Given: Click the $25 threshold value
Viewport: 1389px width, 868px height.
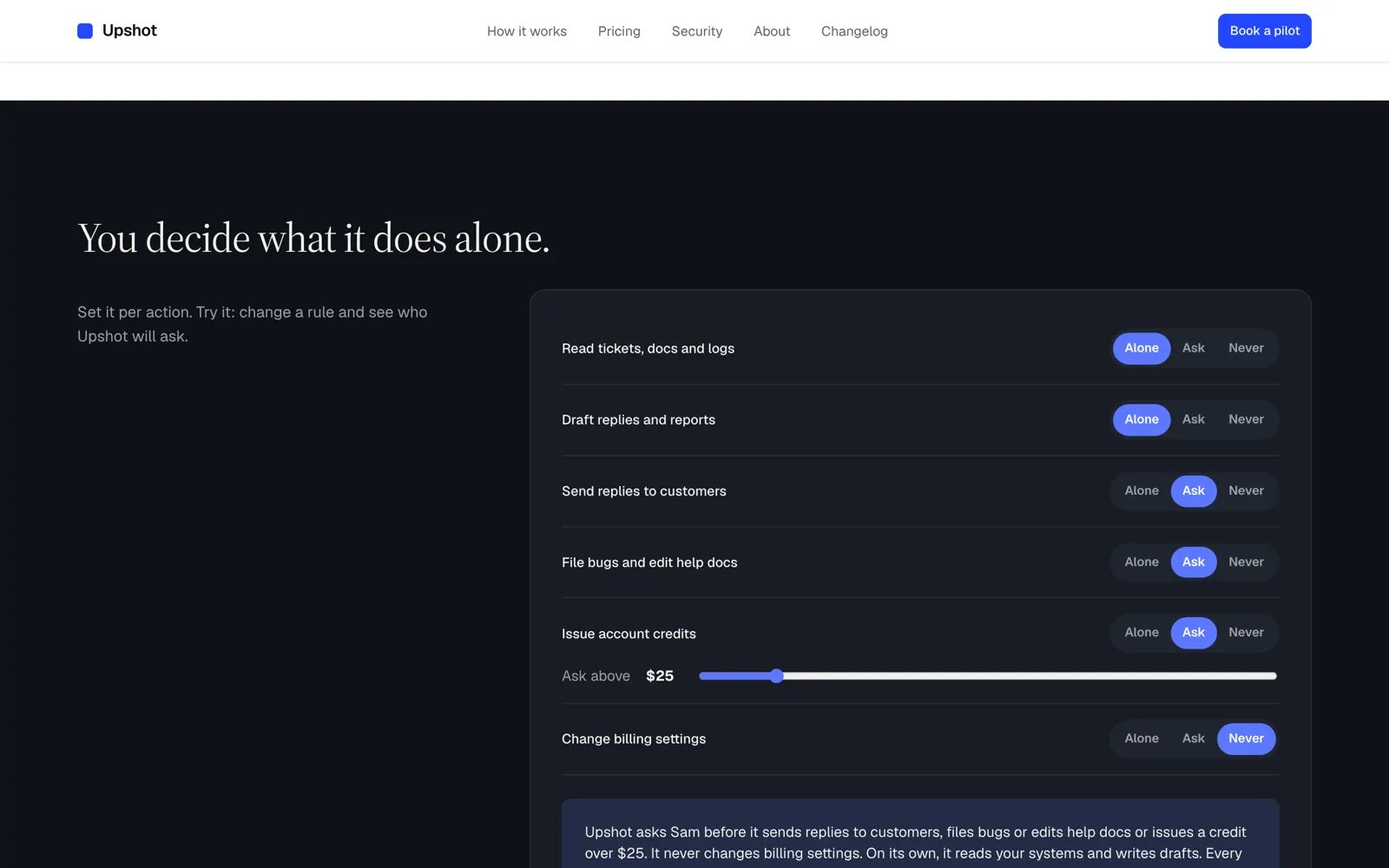Looking at the screenshot, I should click(x=660, y=676).
